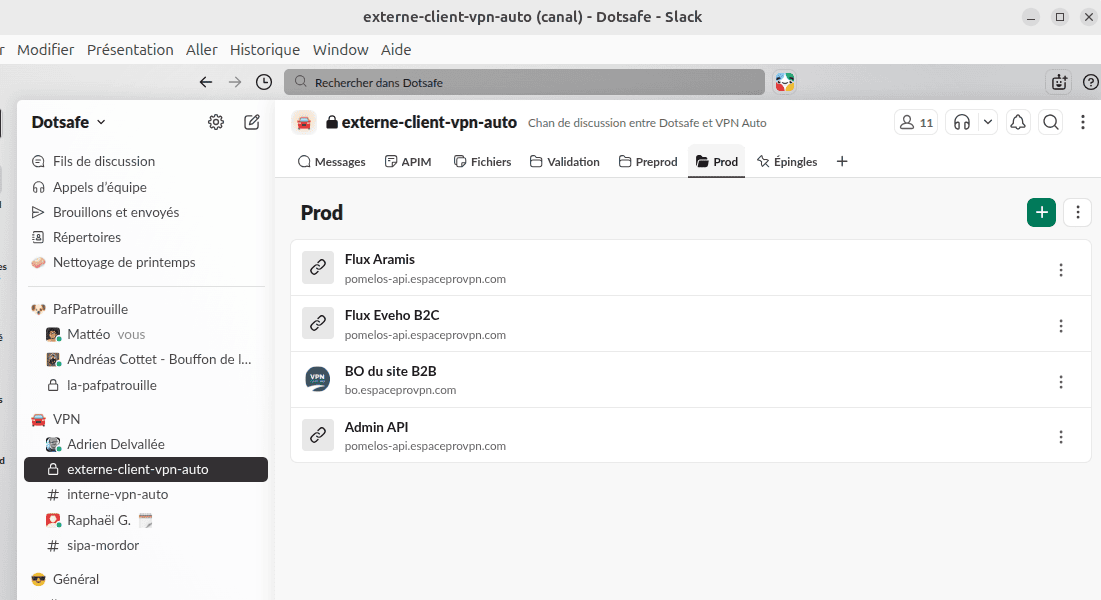Add a new tab with plus
Viewport: 1101px width, 600px height.
[x=842, y=162]
